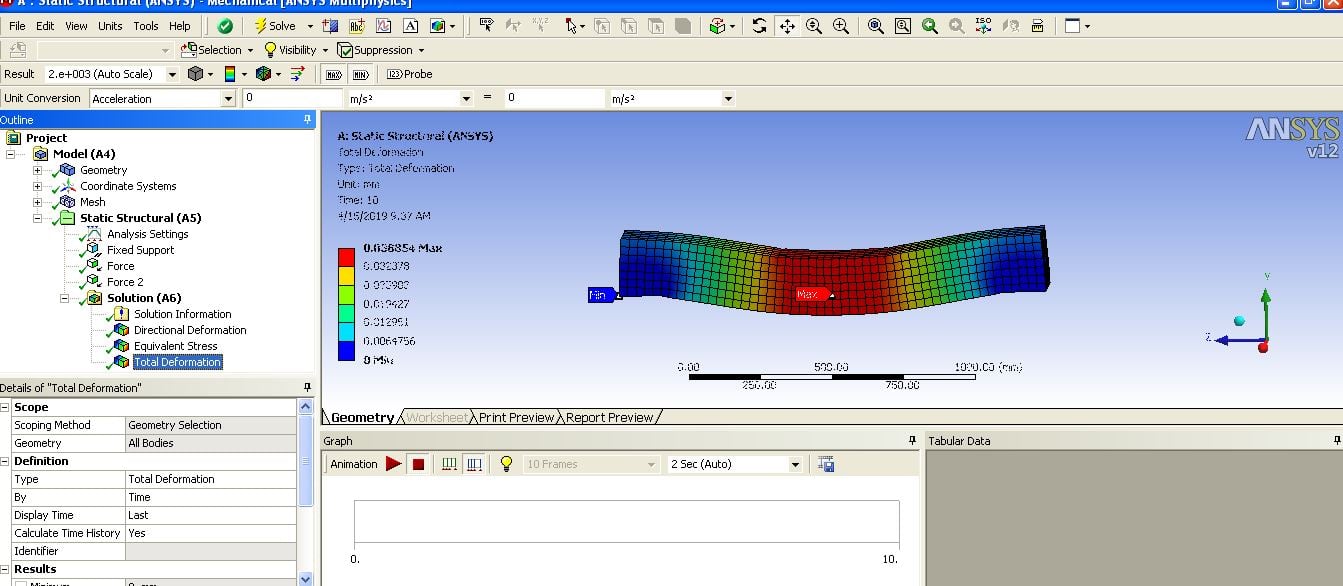Open the Visibility dropdown menu
The height and width of the screenshot is (586, 1343).
pos(296,50)
